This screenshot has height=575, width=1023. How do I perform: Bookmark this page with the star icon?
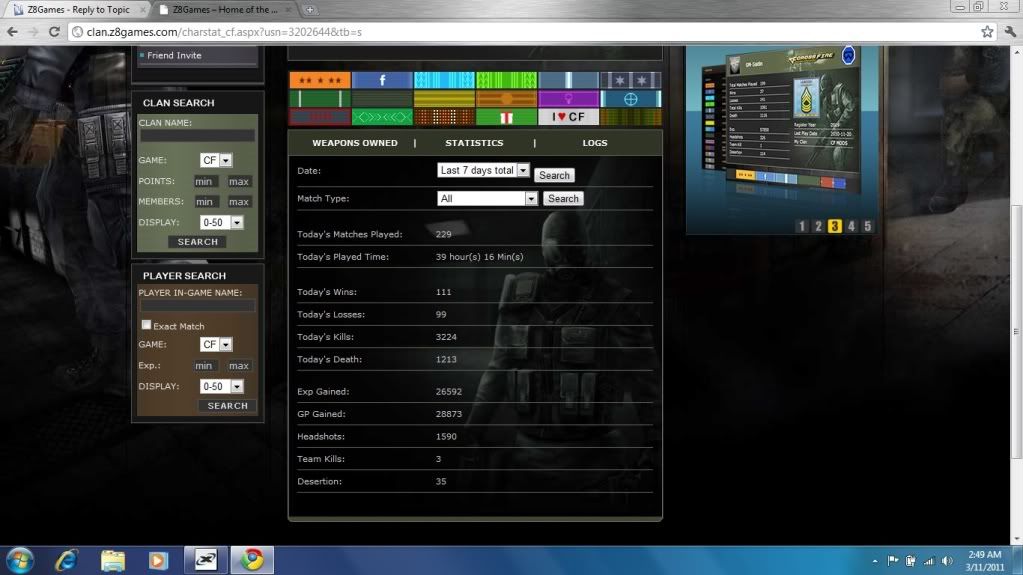[x=986, y=31]
